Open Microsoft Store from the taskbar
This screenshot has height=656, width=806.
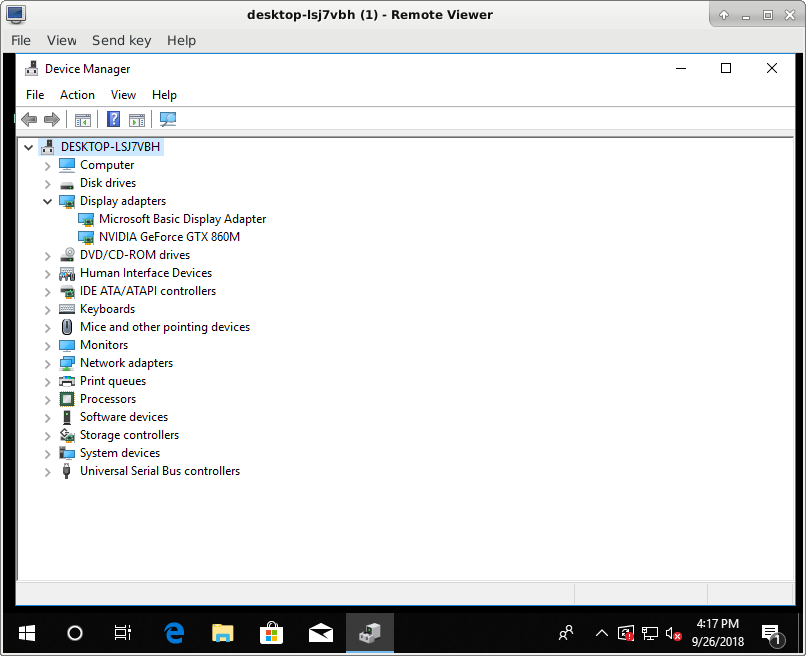coord(271,633)
